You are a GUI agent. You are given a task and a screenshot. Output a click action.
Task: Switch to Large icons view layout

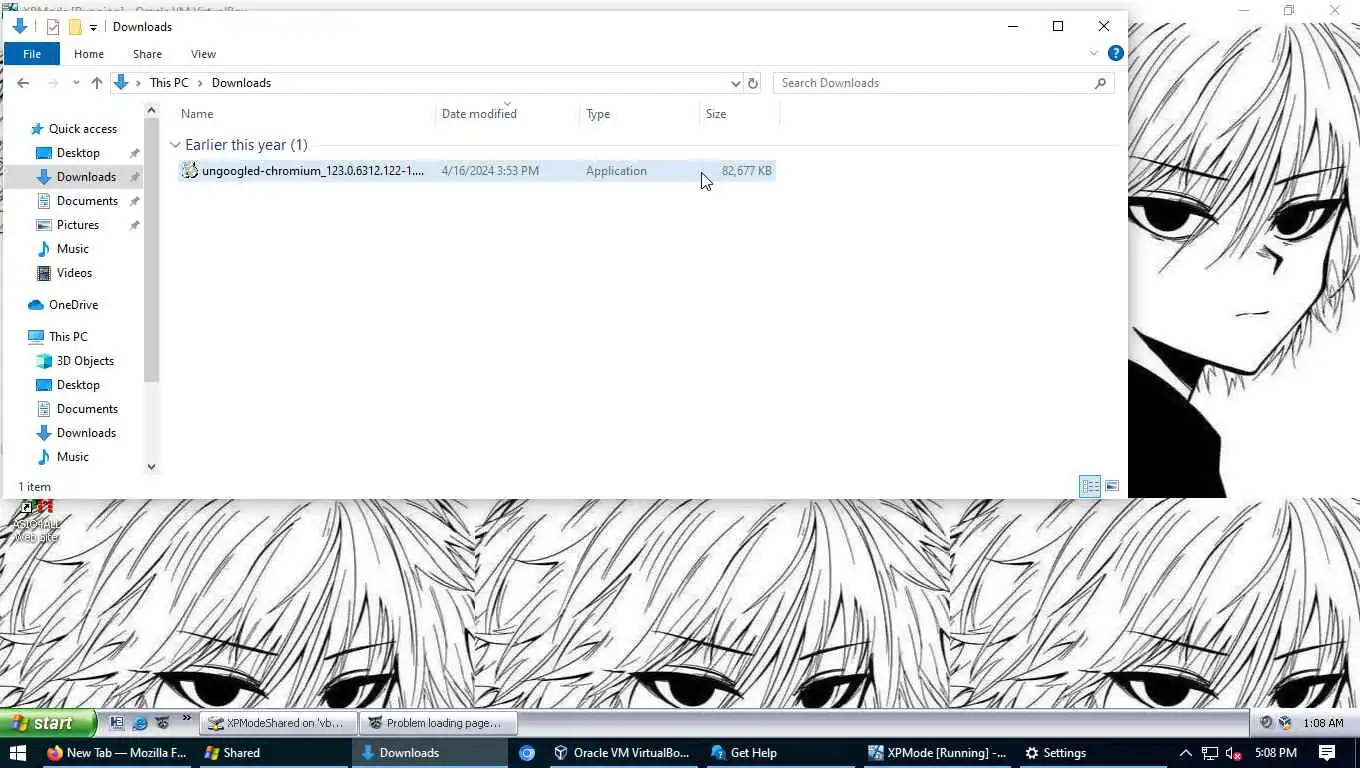click(x=1112, y=486)
